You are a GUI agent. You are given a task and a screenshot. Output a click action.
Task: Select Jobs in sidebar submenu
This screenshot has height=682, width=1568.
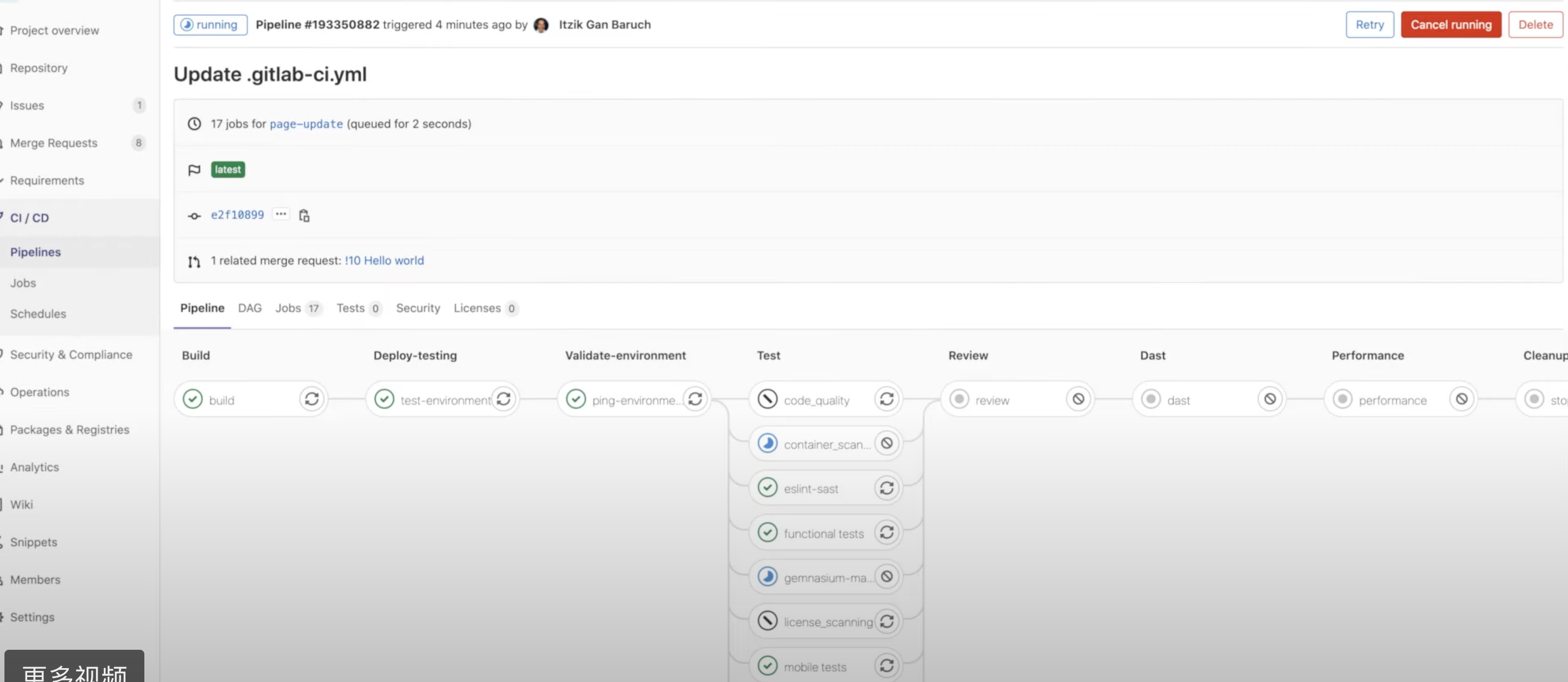(x=23, y=283)
